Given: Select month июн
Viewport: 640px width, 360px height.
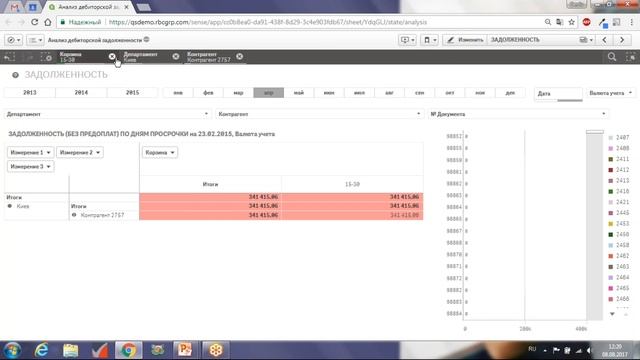Looking at the screenshot, I should [x=329, y=93].
